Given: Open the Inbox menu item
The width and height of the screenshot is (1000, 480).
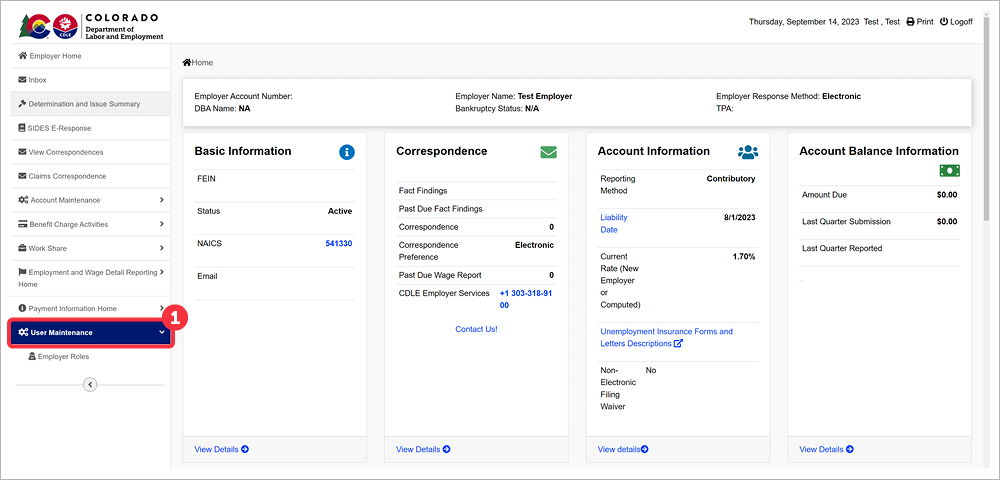Looking at the screenshot, I should tap(37, 80).
